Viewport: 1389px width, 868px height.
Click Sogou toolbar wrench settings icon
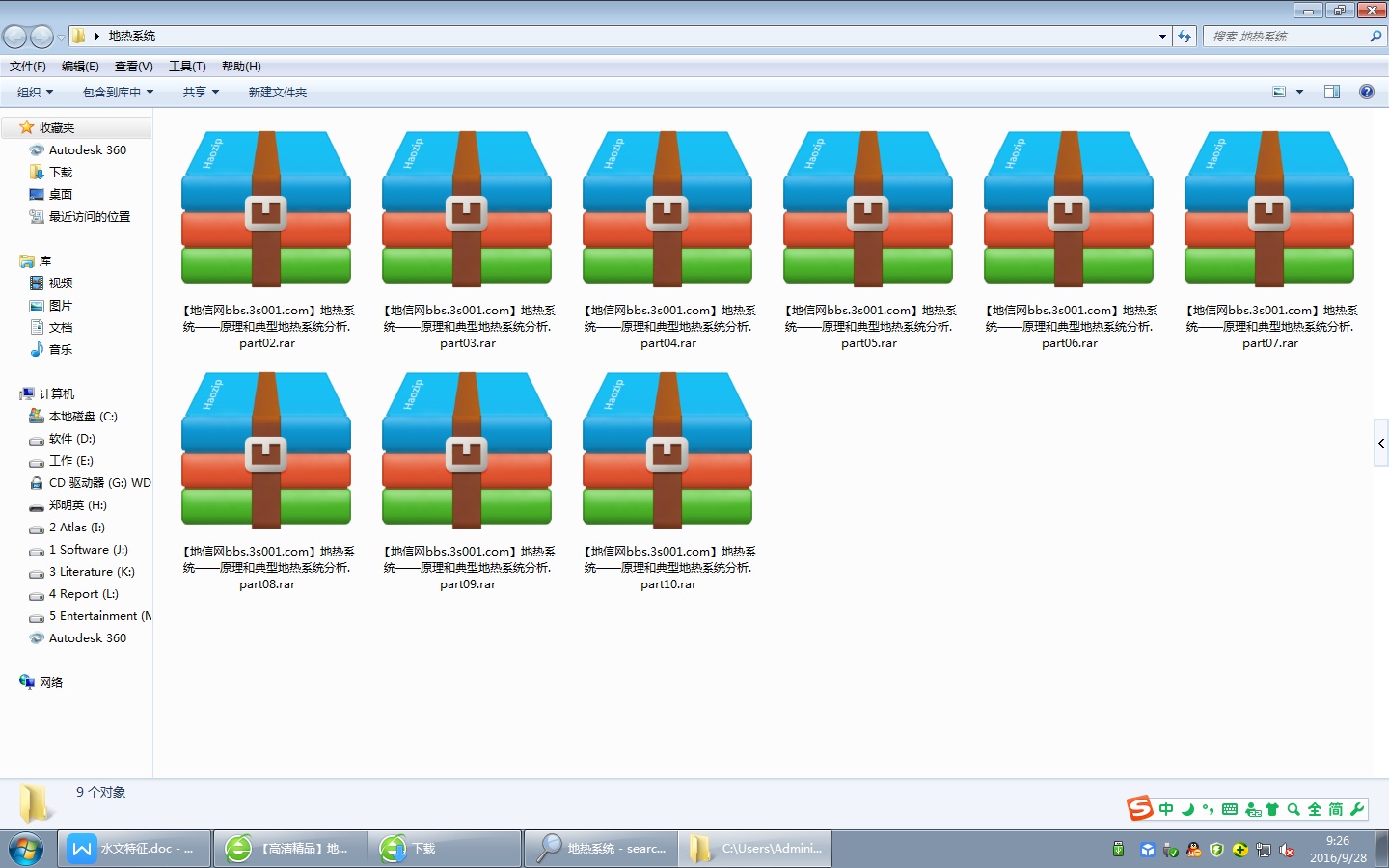pos(1357,809)
